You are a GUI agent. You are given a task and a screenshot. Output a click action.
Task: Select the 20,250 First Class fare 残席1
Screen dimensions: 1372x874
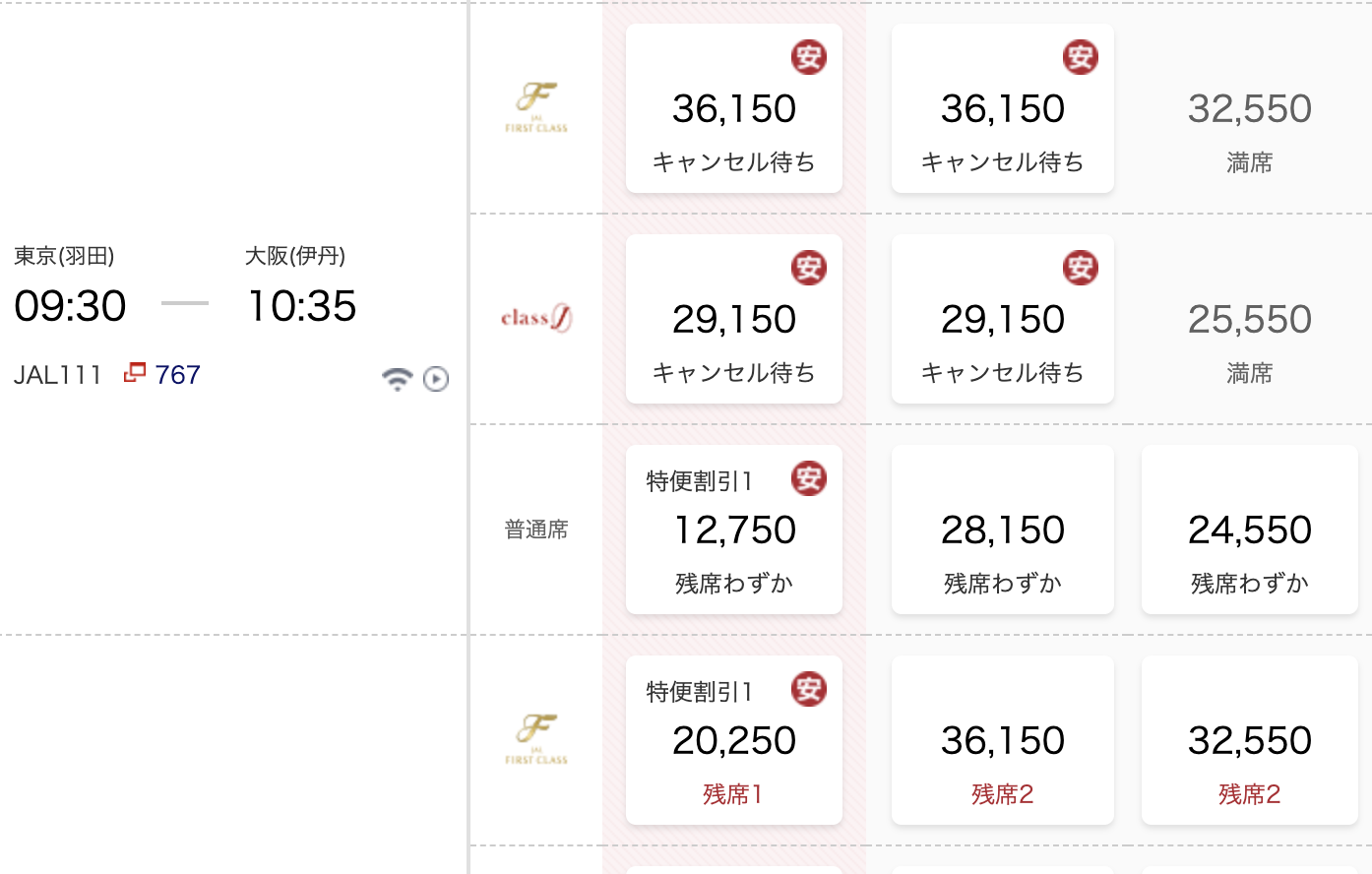[x=734, y=740]
